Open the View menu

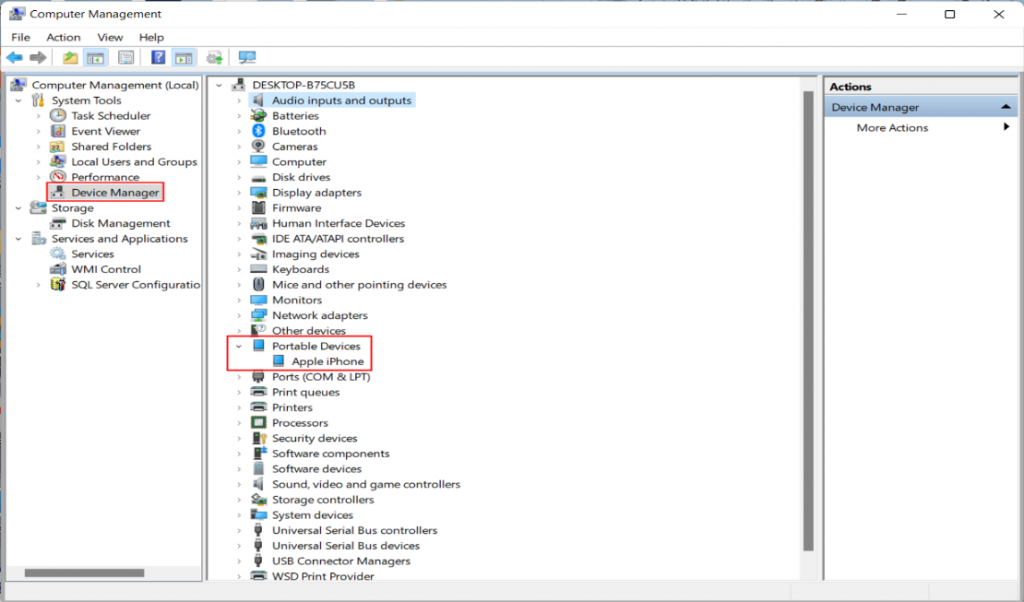point(110,36)
